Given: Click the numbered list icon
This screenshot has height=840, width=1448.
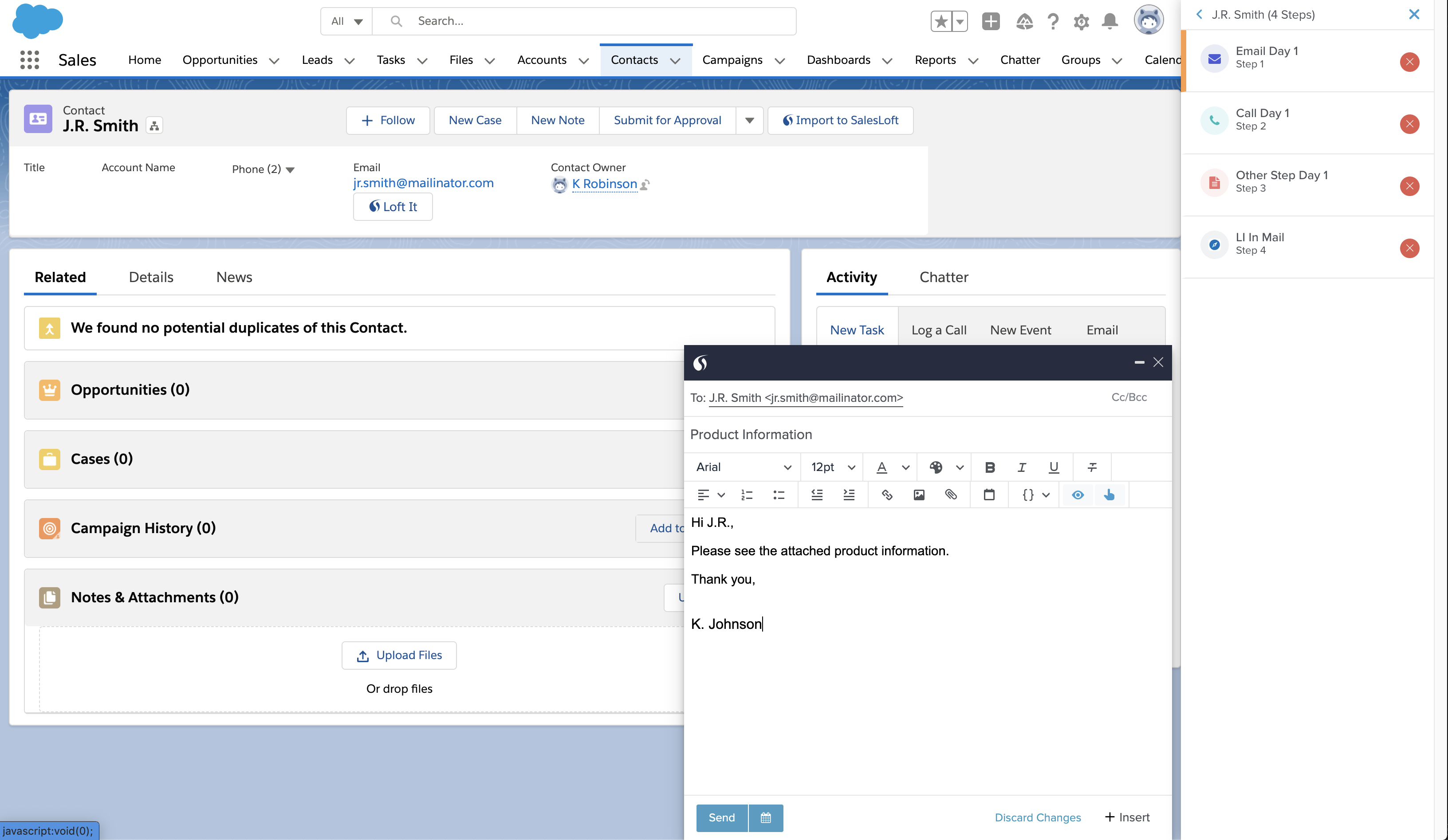Looking at the screenshot, I should [747, 495].
